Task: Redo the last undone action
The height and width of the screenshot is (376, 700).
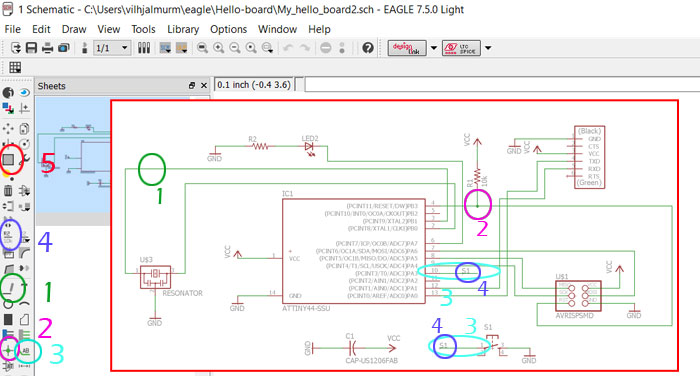Action: (304, 48)
